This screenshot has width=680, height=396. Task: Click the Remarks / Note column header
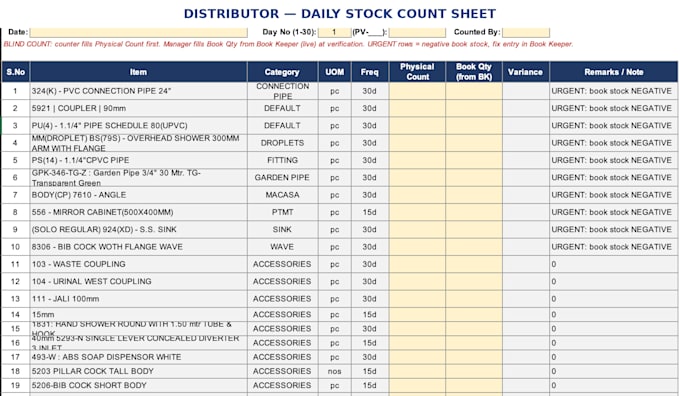pyautogui.click(x=614, y=72)
